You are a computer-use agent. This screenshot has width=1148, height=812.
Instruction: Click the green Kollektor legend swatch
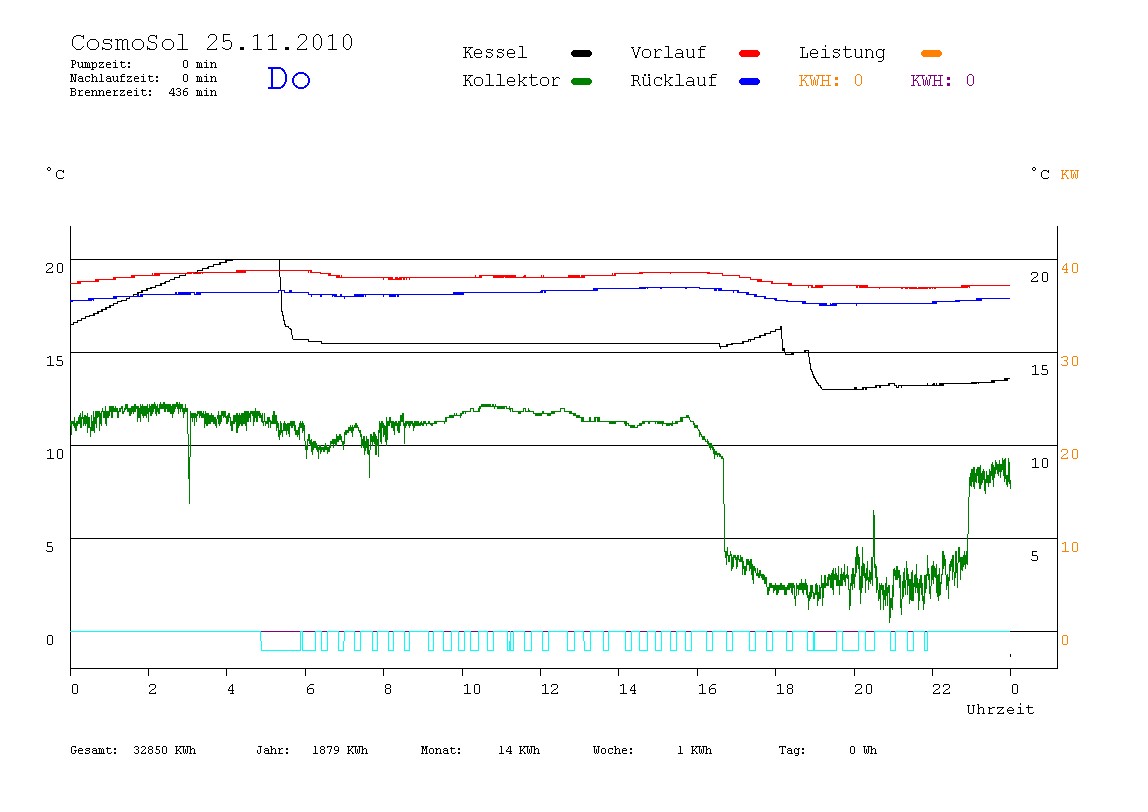pyautogui.click(x=581, y=81)
